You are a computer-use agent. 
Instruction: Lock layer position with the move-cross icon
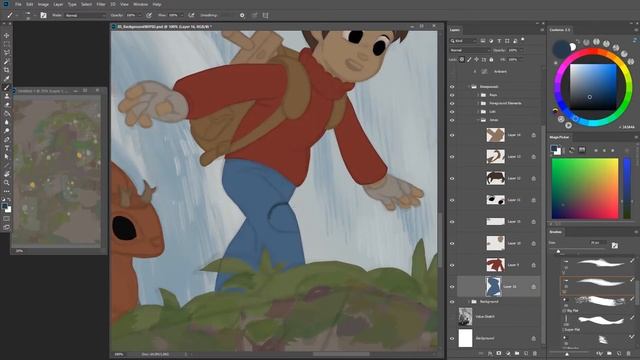[476, 60]
